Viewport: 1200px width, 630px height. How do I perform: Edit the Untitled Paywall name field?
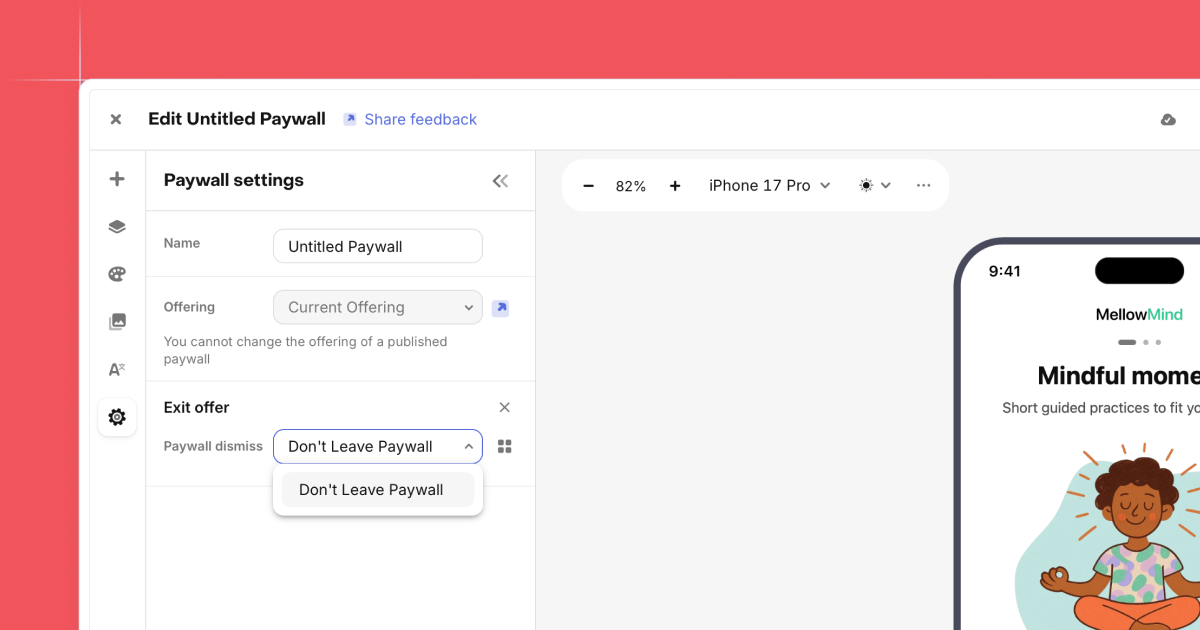[378, 246]
